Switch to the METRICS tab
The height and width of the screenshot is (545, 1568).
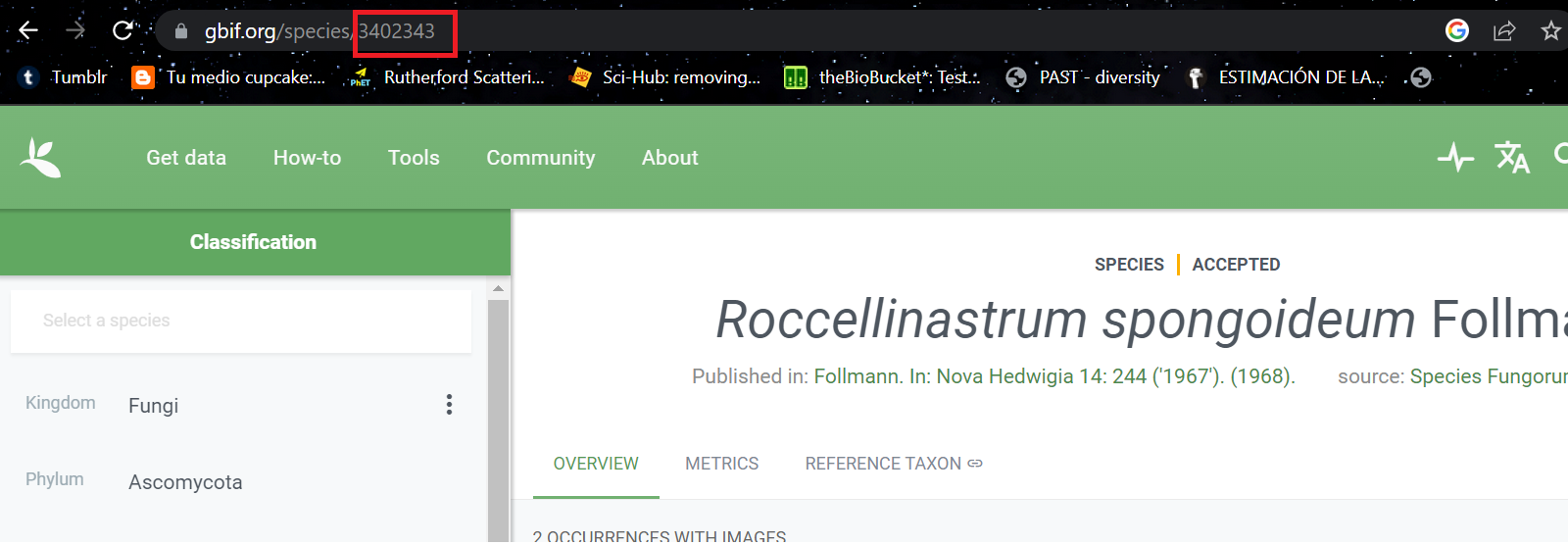point(721,464)
